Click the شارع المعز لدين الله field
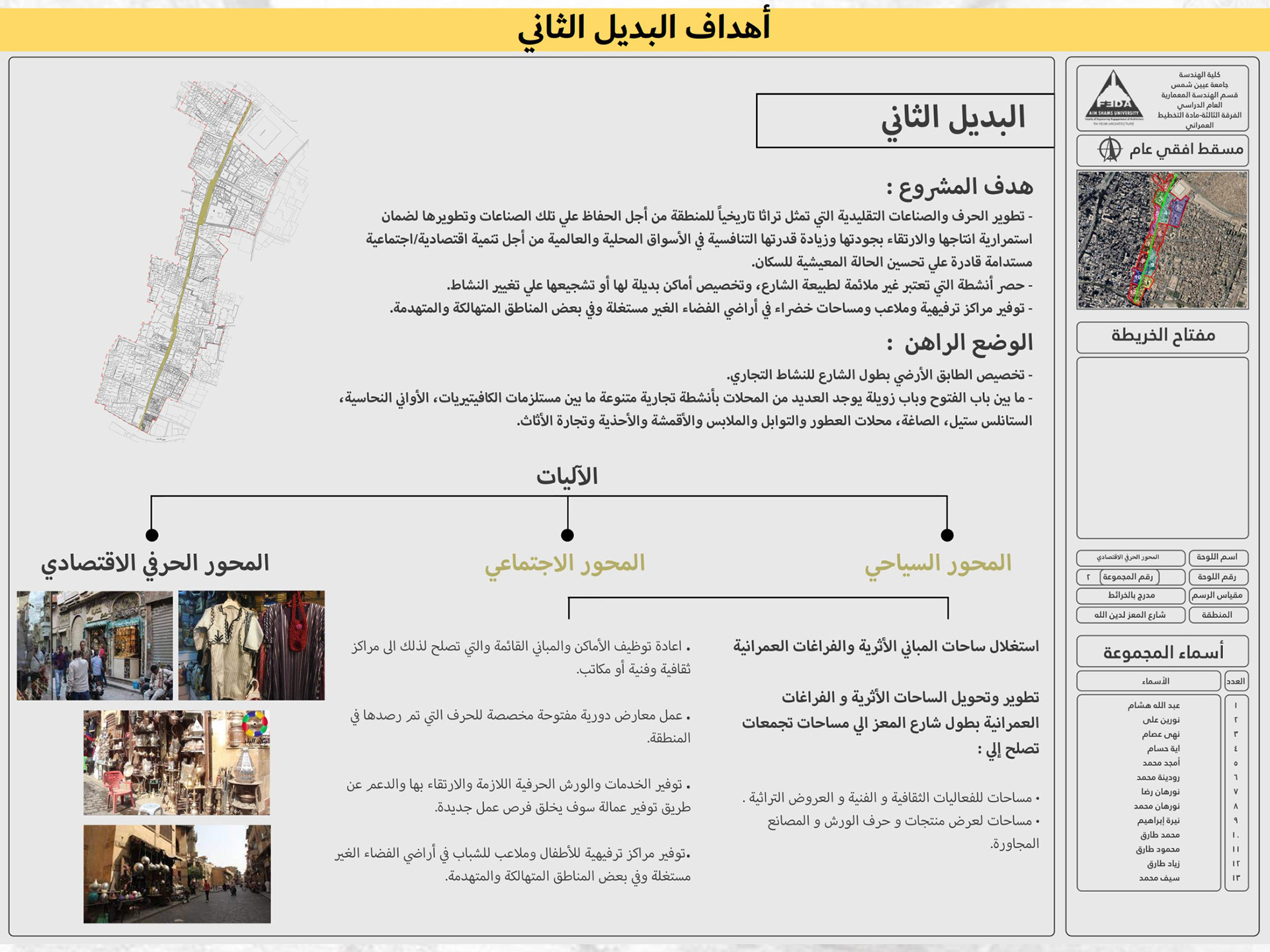This screenshot has height=952, width=1270. [x=1130, y=615]
